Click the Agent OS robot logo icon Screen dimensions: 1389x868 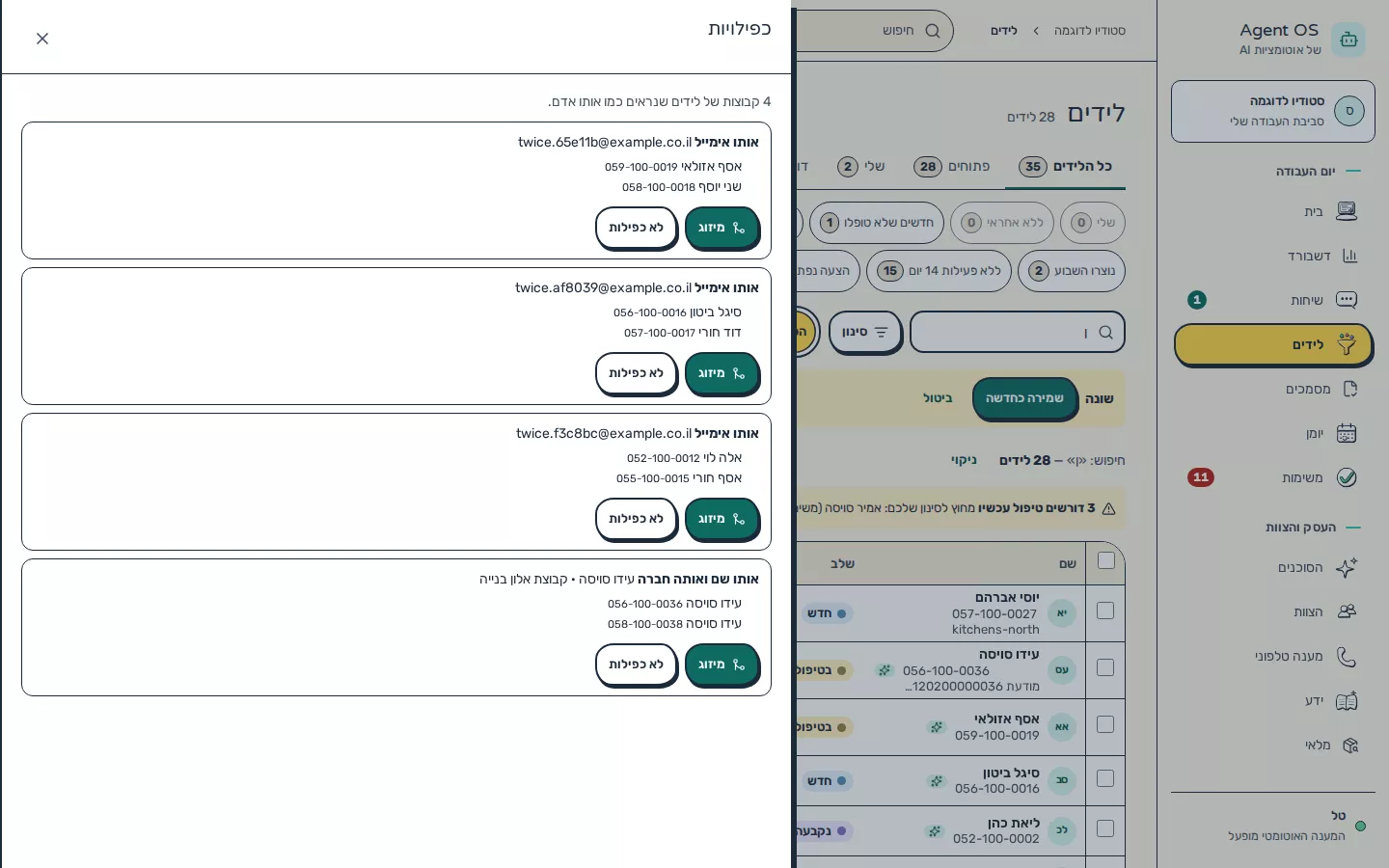[x=1348, y=40]
